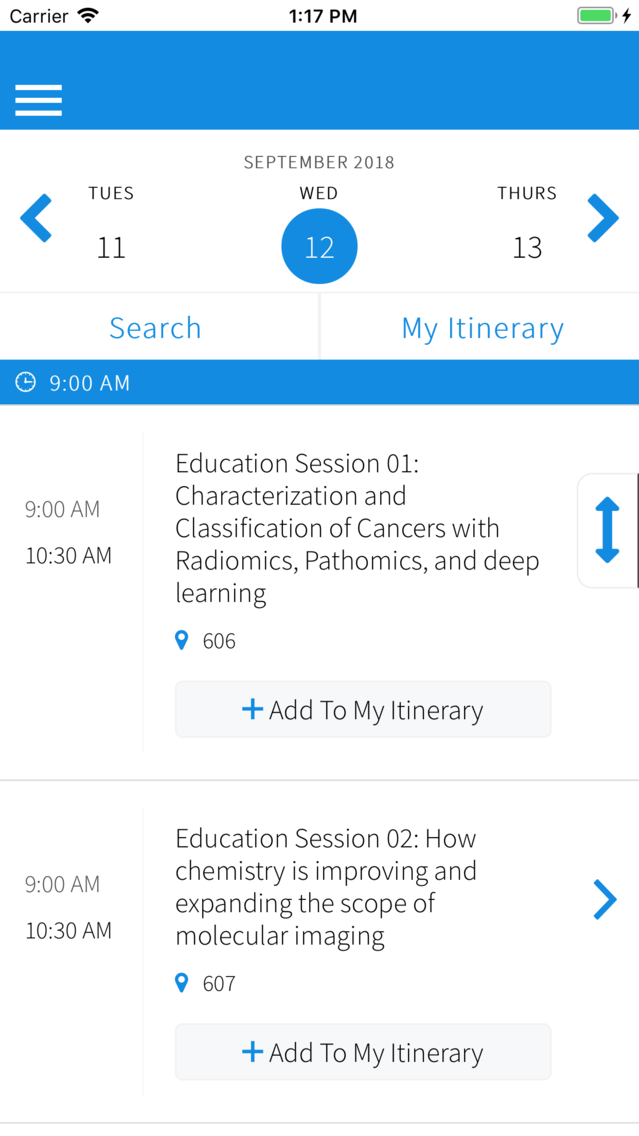
Task: Open My Itinerary tab
Action: click(483, 327)
